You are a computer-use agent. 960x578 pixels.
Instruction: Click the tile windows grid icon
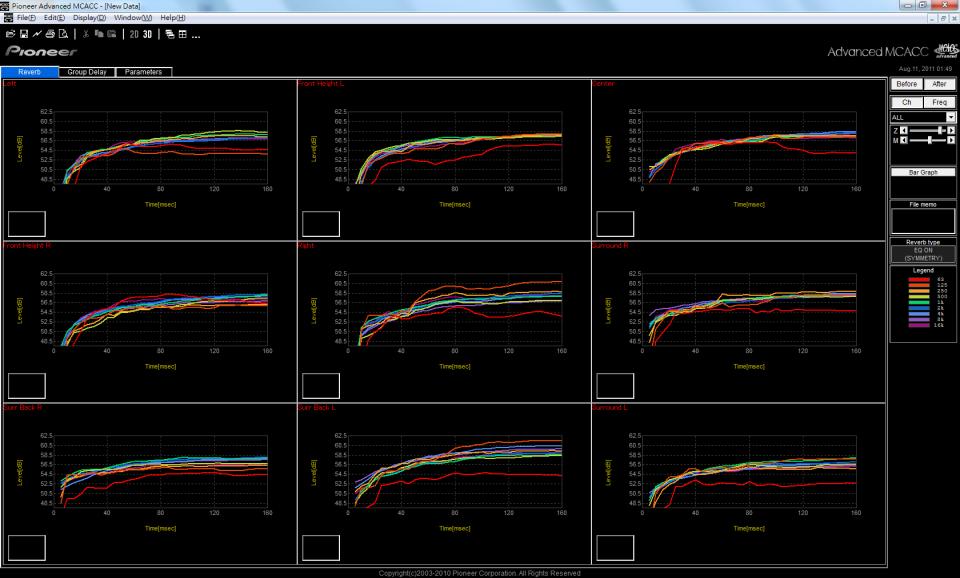[182, 34]
